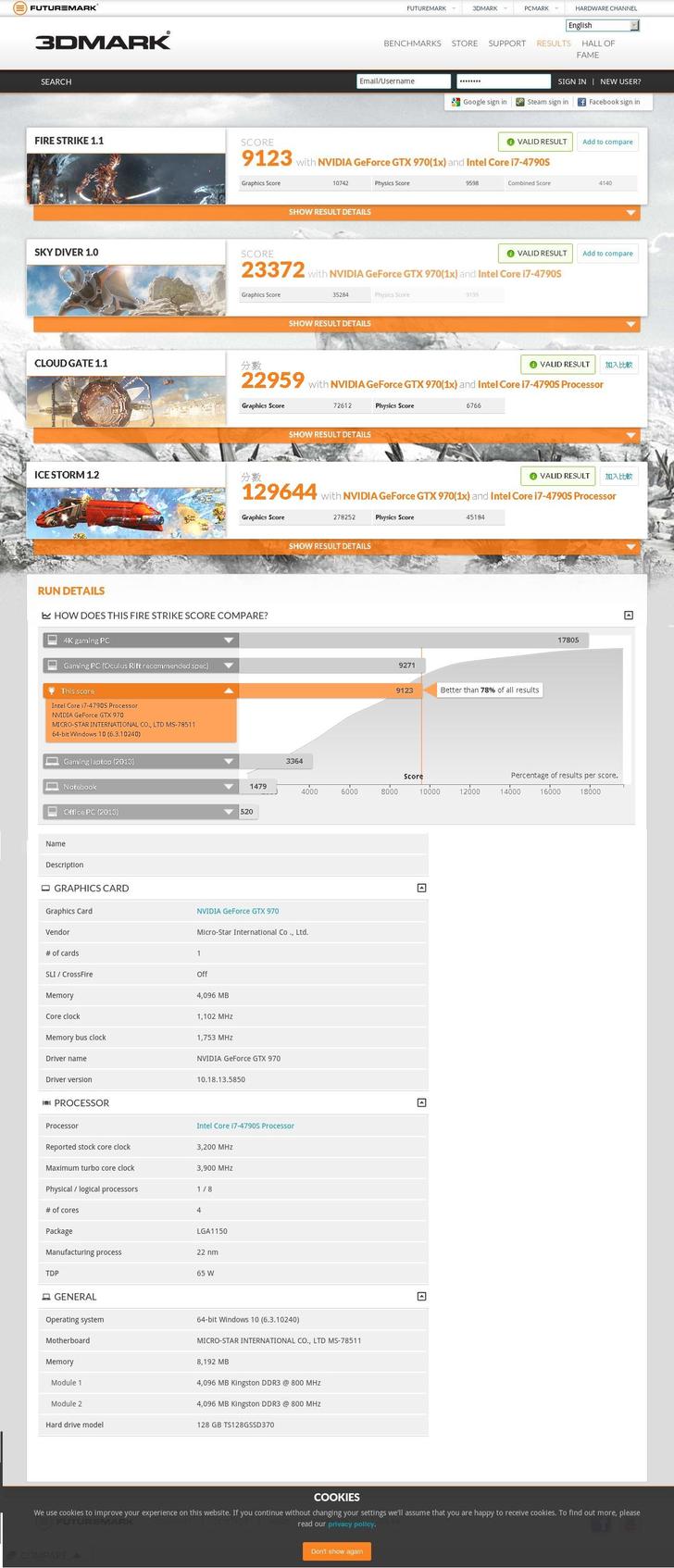Click the Email/Username field
This screenshot has height=1568, width=674.
404,81
